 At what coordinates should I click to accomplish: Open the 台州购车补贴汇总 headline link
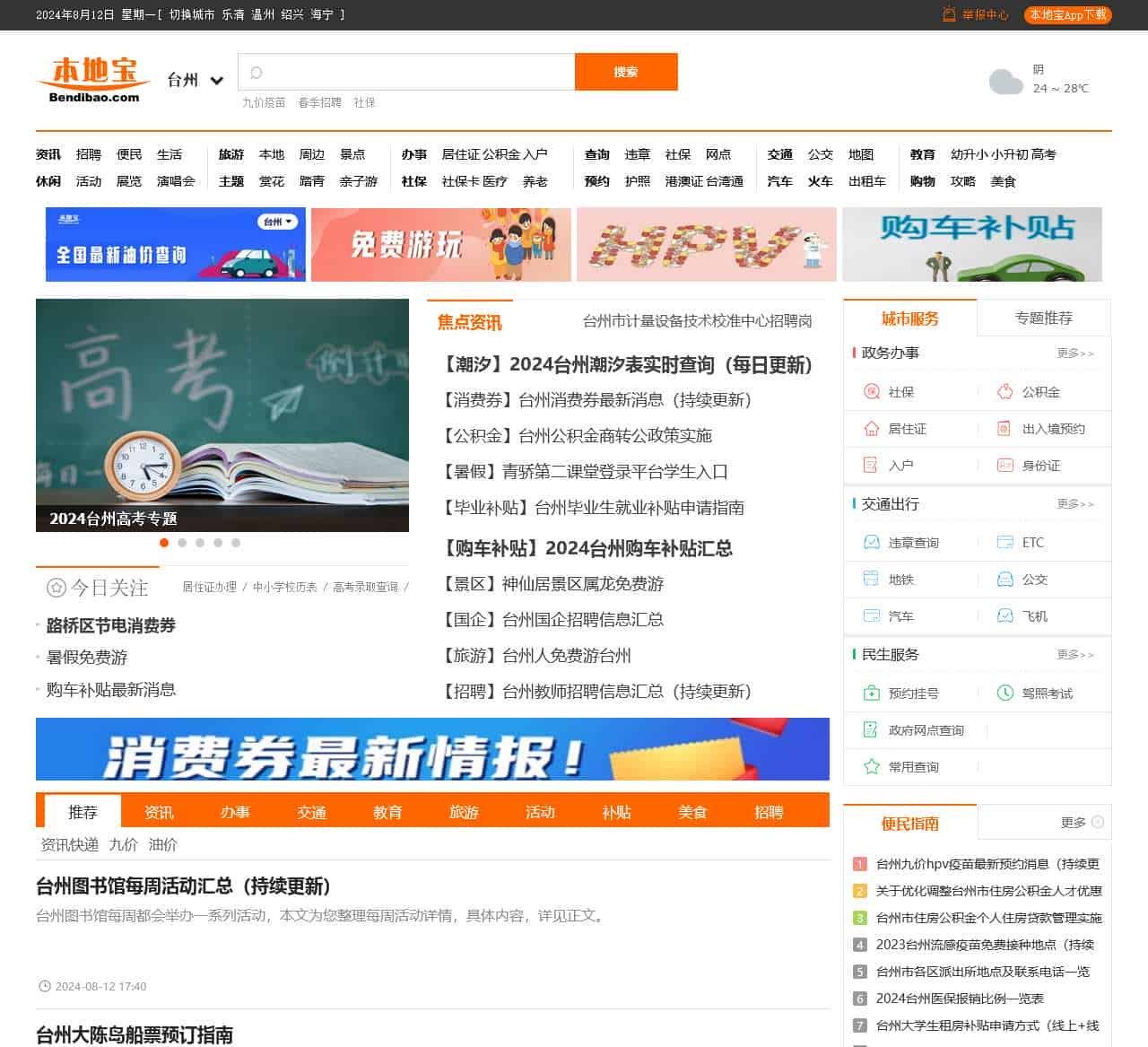pos(588,548)
